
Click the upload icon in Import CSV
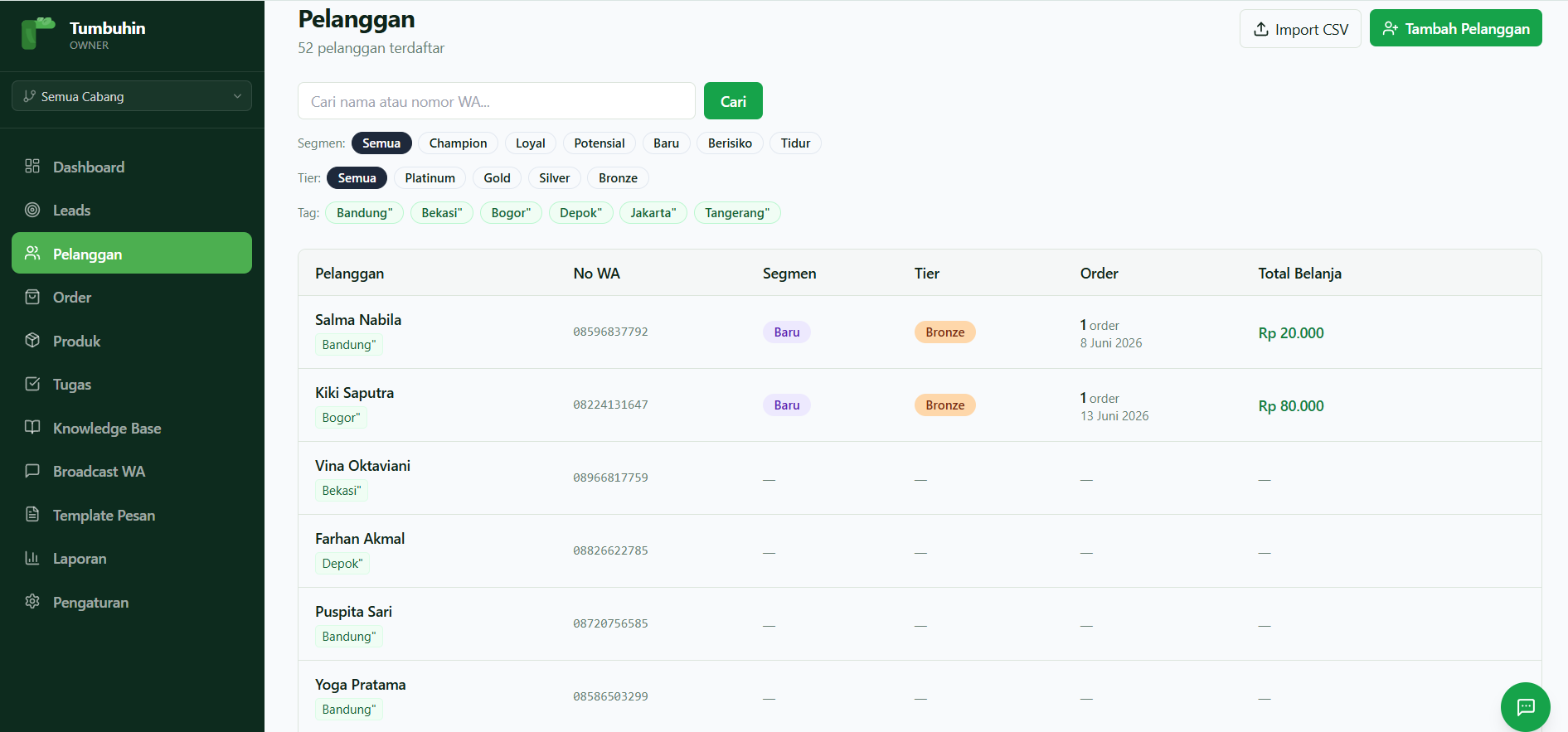click(x=1261, y=29)
